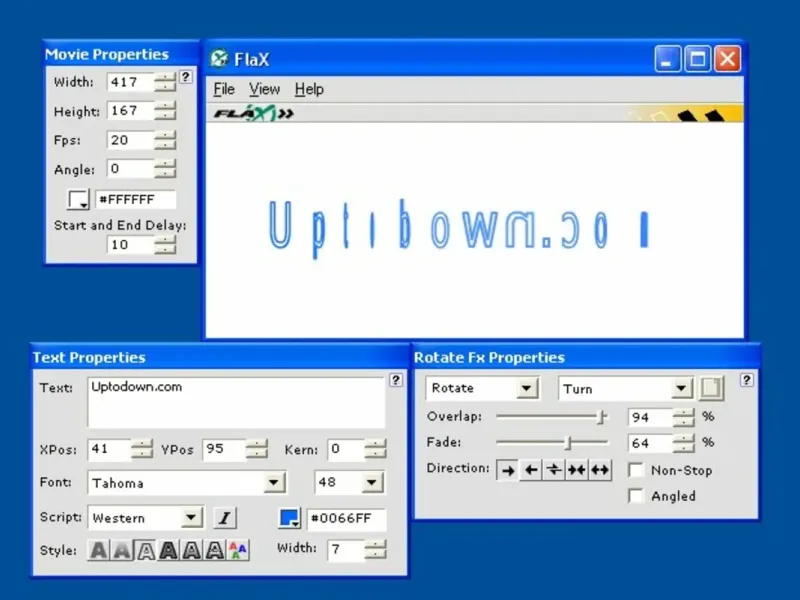Set direction to alternating arrows

click(x=554, y=470)
